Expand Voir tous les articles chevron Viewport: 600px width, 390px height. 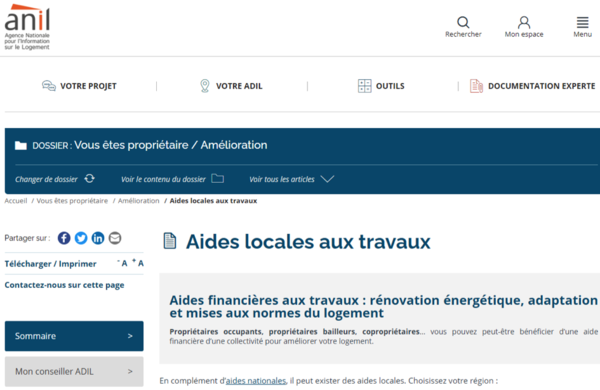tap(327, 179)
